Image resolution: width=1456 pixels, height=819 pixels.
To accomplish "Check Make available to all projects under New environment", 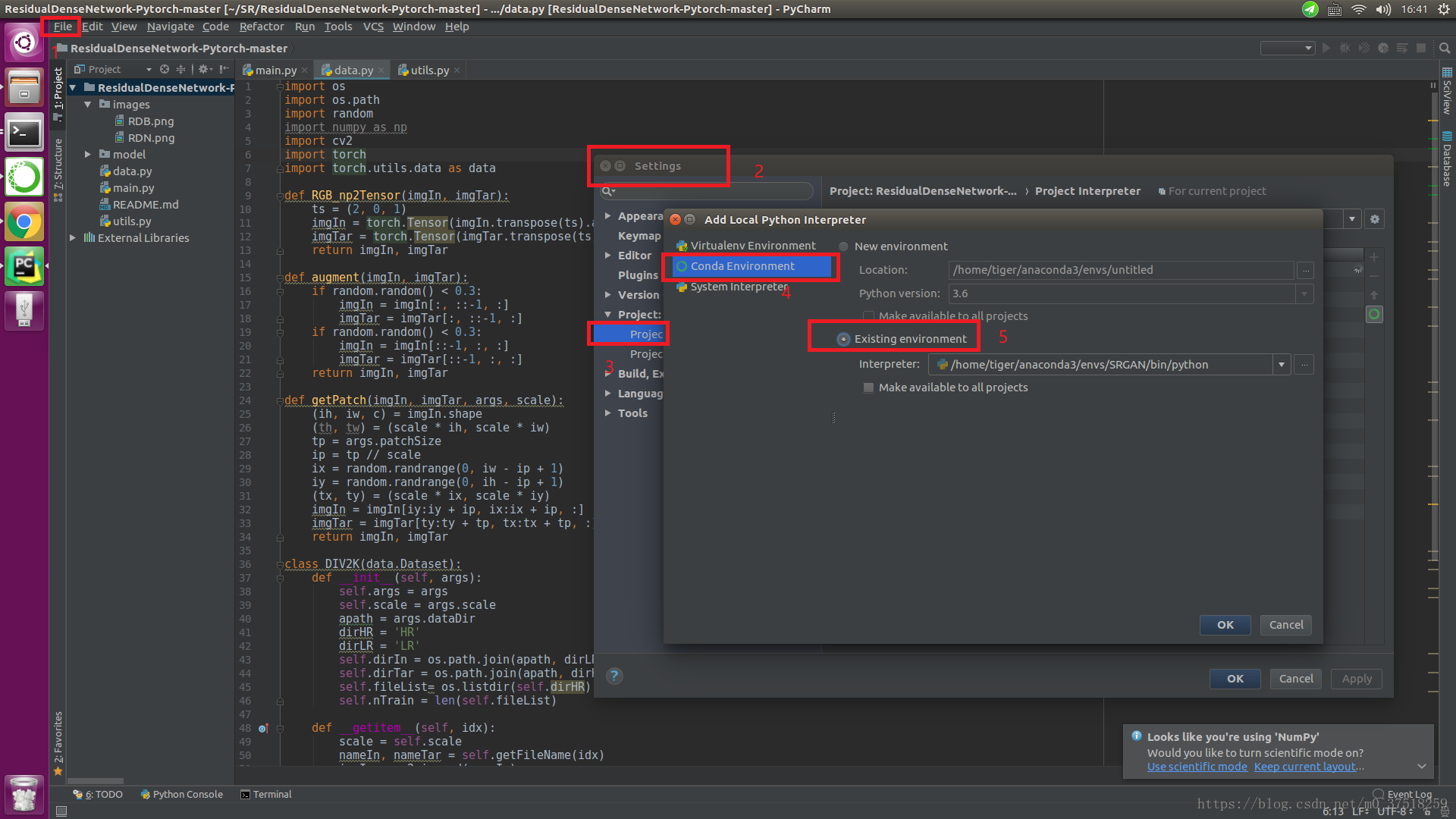I will [868, 316].
